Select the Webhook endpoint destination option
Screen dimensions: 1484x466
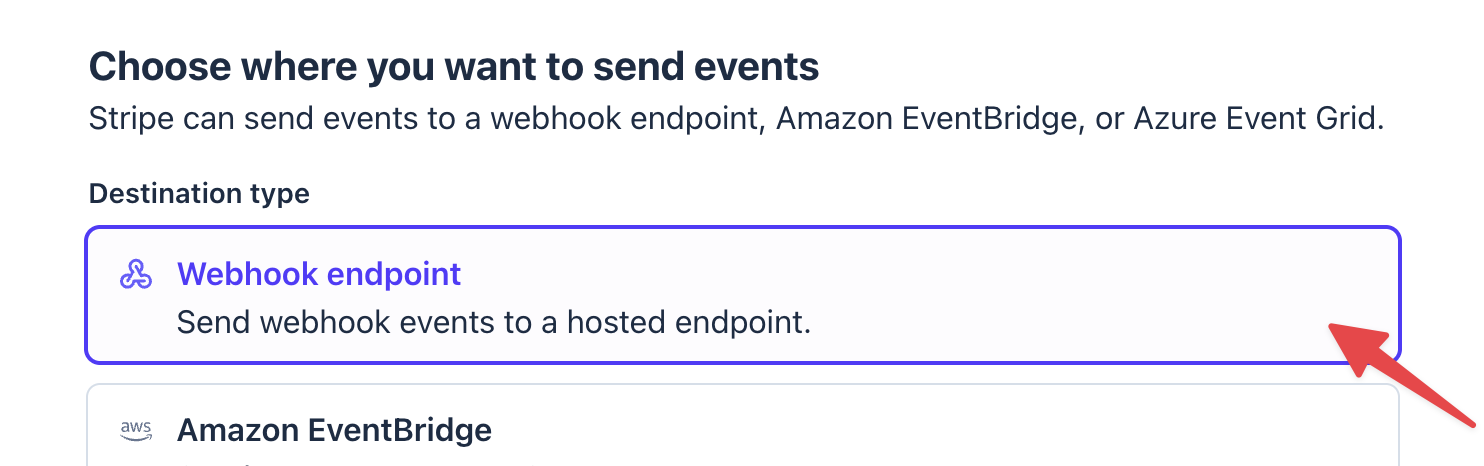pos(742,294)
